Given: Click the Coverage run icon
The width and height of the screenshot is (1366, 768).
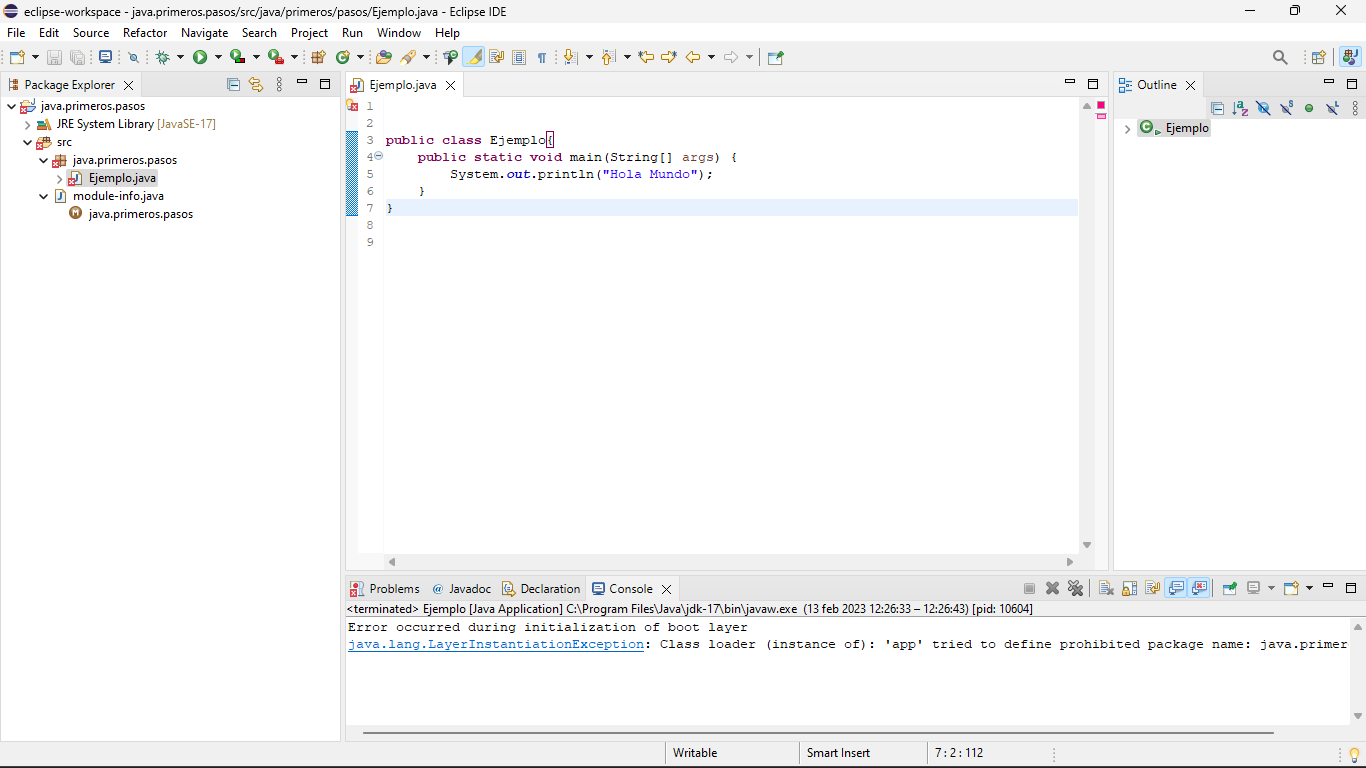Looking at the screenshot, I should tap(237, 58).
